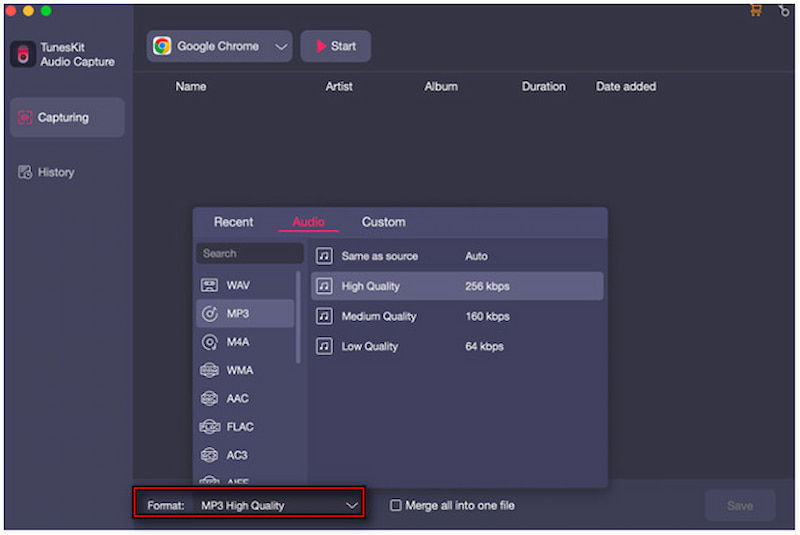Click the TunesKit Audio Capture logo icon
This screenshot has height=535, width=800.
pyautogui.click(x=23, y=54)
